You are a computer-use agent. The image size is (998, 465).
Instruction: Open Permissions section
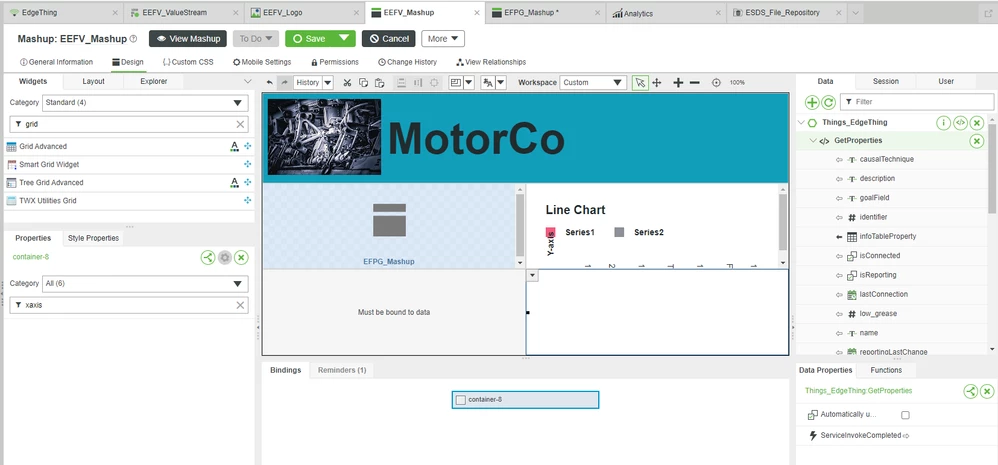tap(335, 62)
